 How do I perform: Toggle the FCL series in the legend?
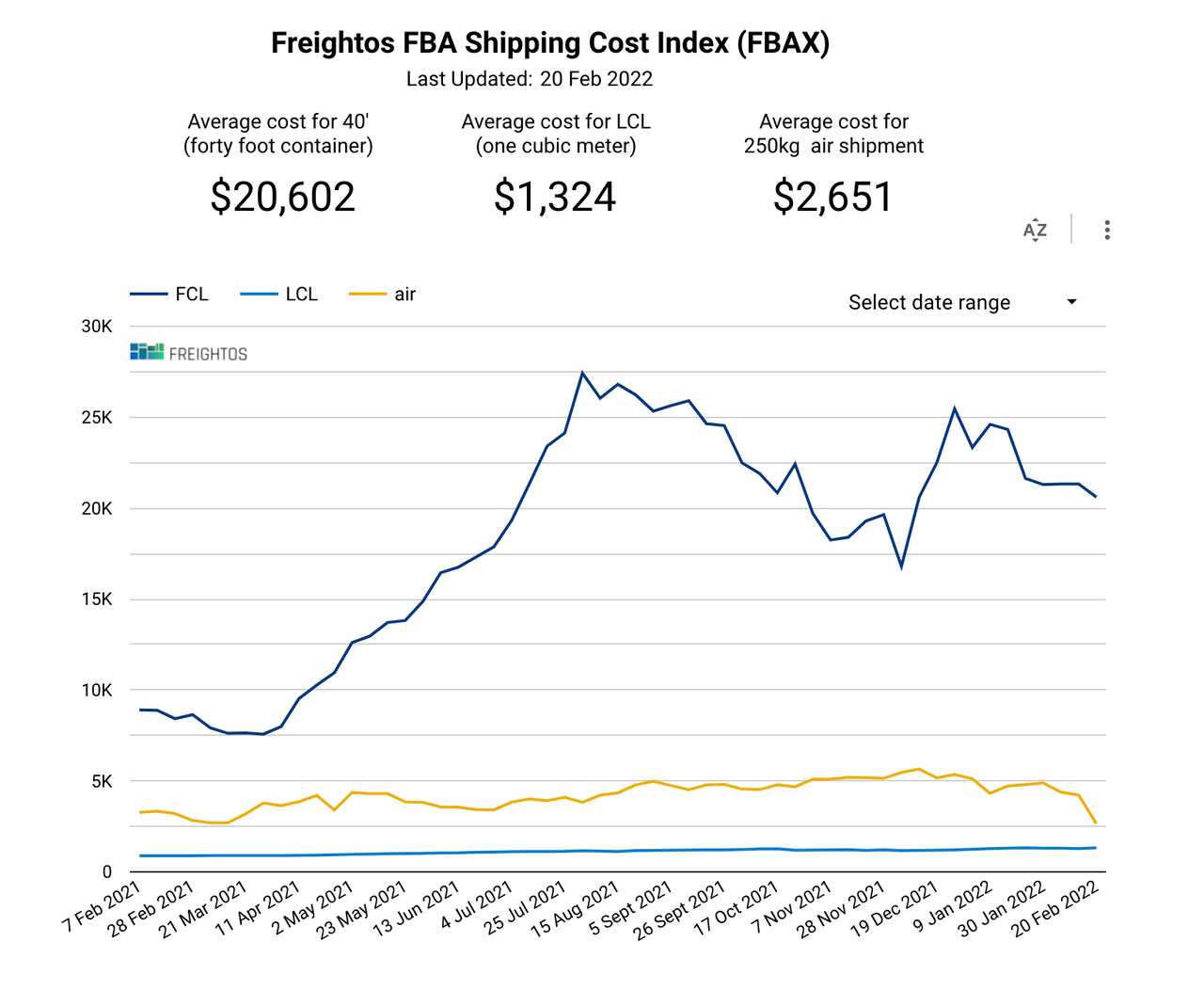click(x=169, y=295)
